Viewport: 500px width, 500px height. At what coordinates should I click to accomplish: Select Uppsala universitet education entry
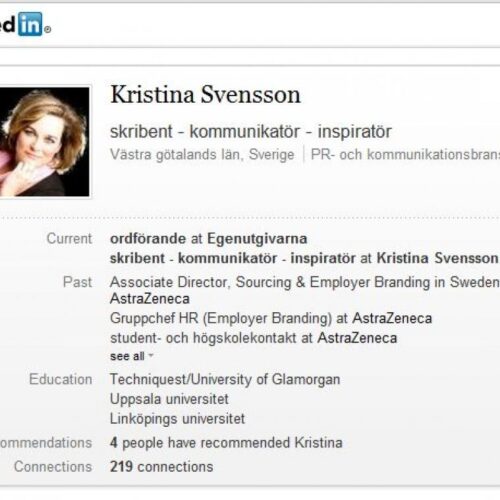169,399
